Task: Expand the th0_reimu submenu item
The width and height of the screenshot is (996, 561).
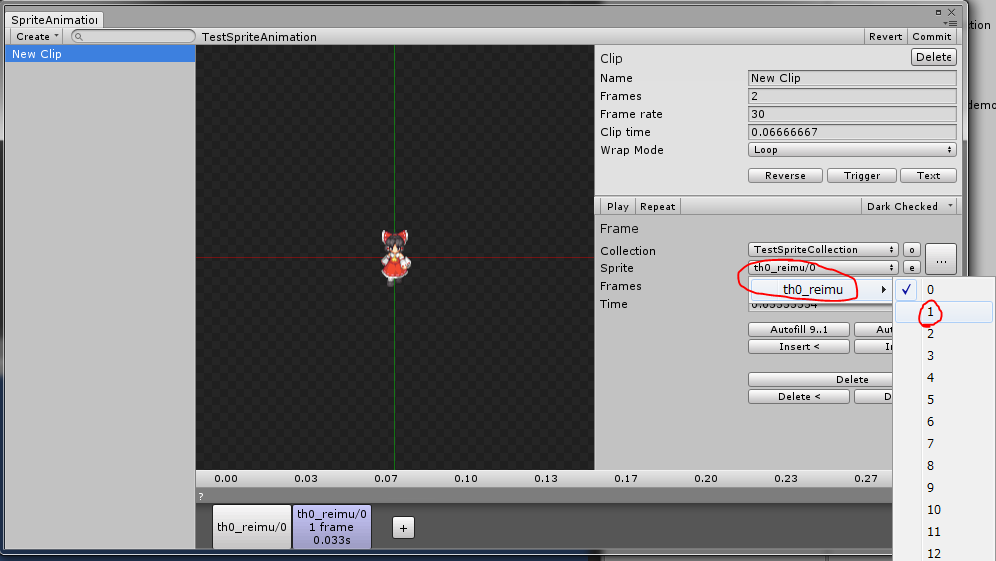Action: [x=820, y=290]
